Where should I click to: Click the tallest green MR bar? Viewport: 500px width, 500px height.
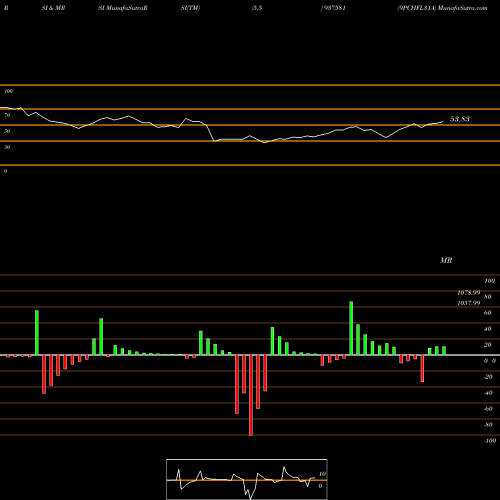click(351, 328)
